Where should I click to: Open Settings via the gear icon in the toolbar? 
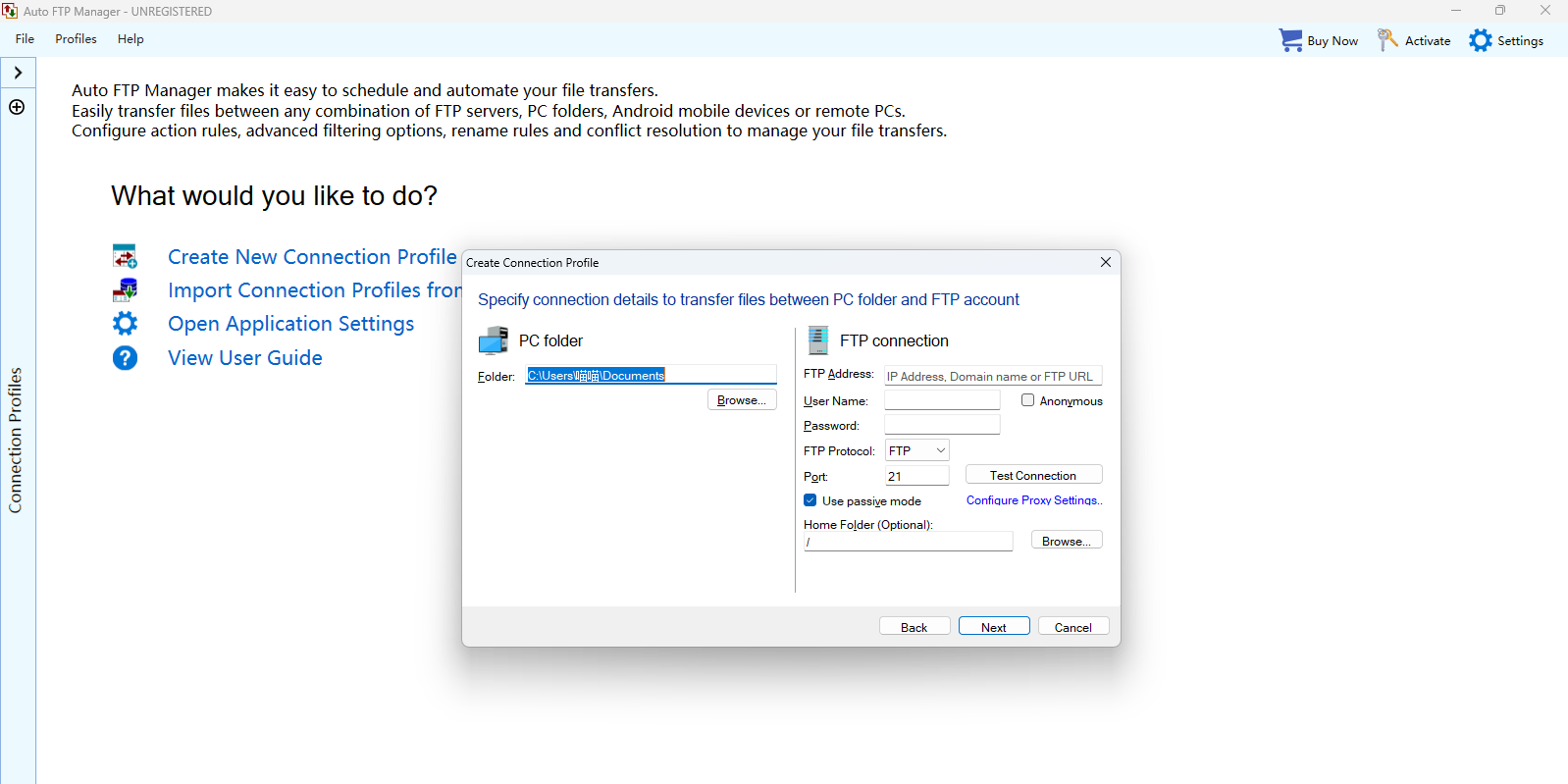1480,40
